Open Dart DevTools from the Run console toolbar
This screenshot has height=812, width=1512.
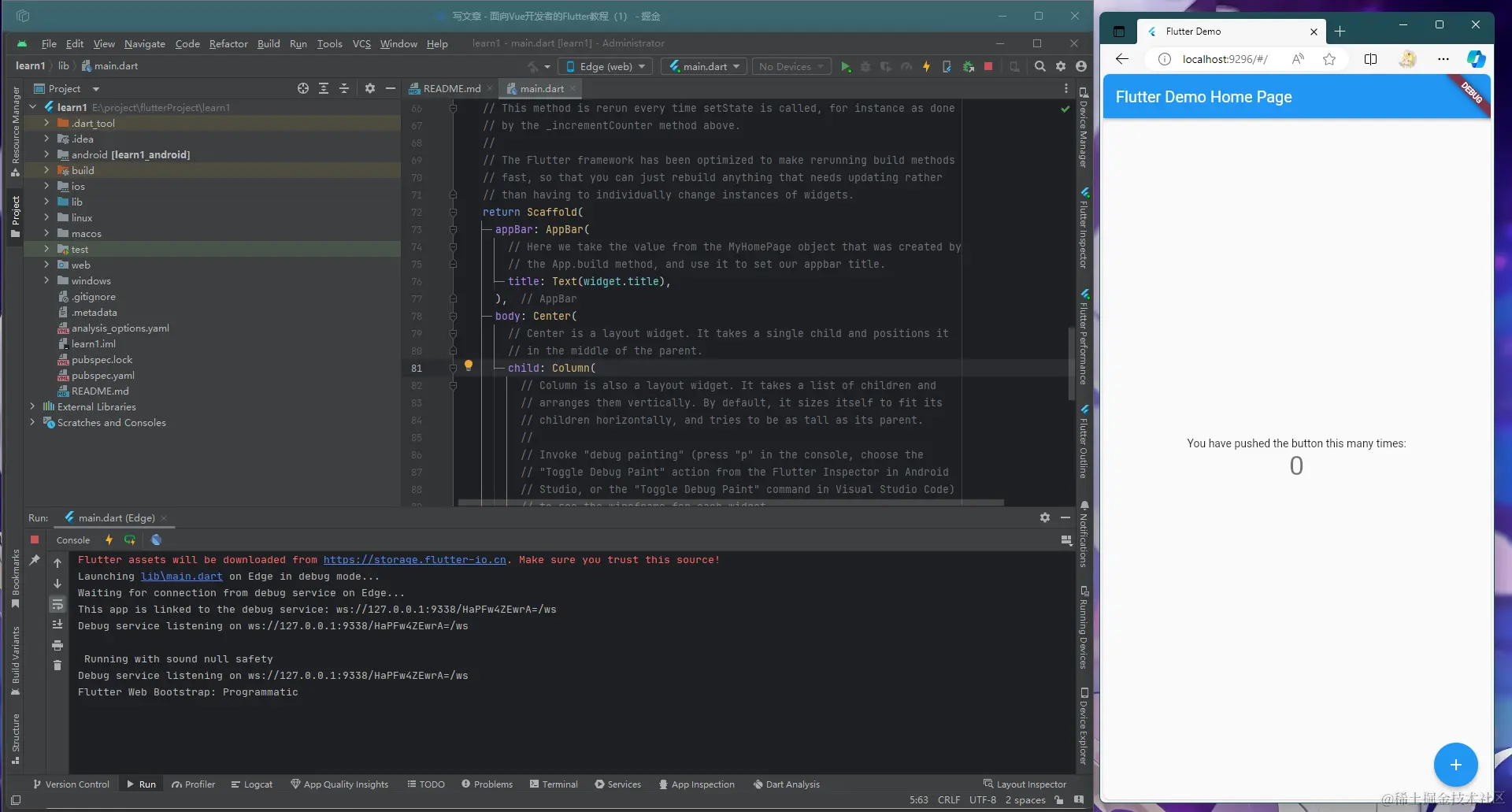tap(156, 540)
